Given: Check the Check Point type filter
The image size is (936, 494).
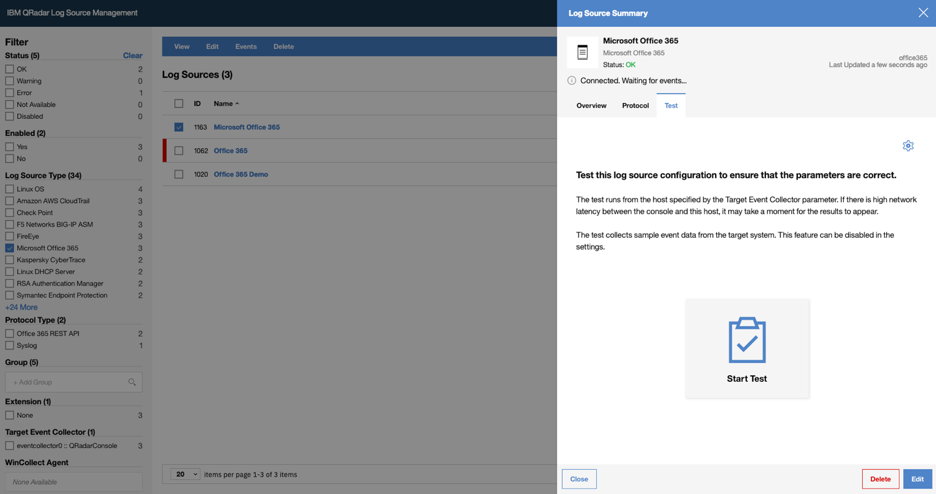Looking at the screenshot, I should [10, 212].
